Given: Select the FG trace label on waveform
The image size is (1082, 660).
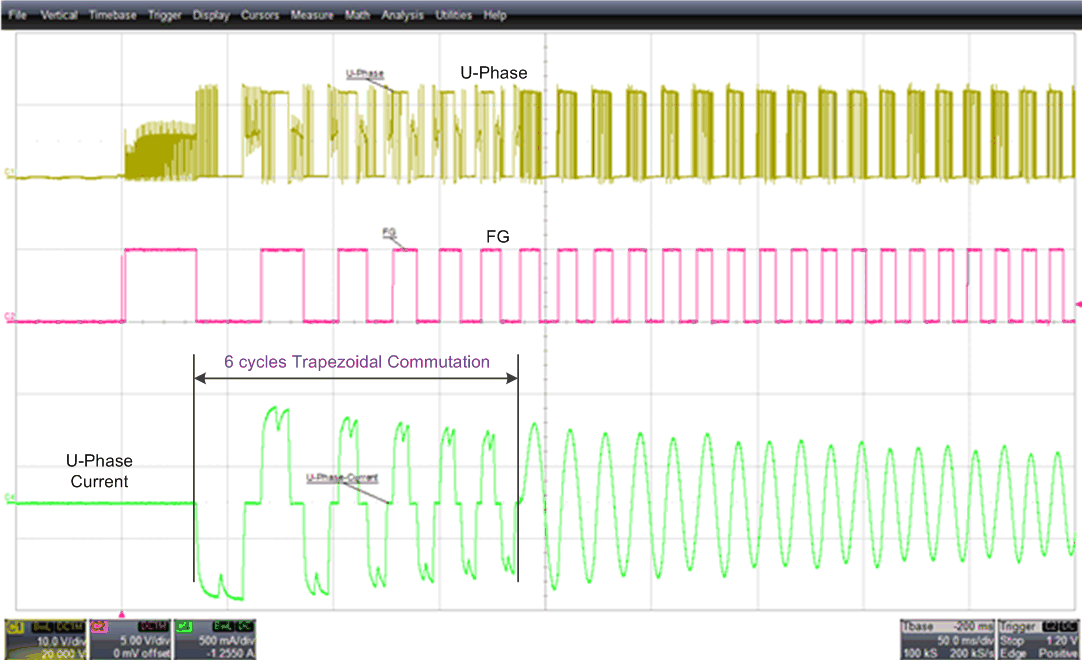Looking at the screenshot, I should point(388,231).
